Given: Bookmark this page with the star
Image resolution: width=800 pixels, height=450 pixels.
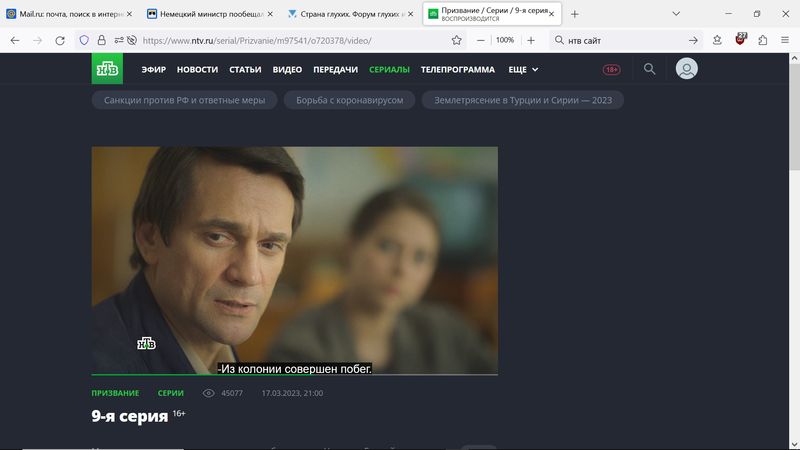Looking at the screenshot, I should pyautogui.click(x=457, y=40).
